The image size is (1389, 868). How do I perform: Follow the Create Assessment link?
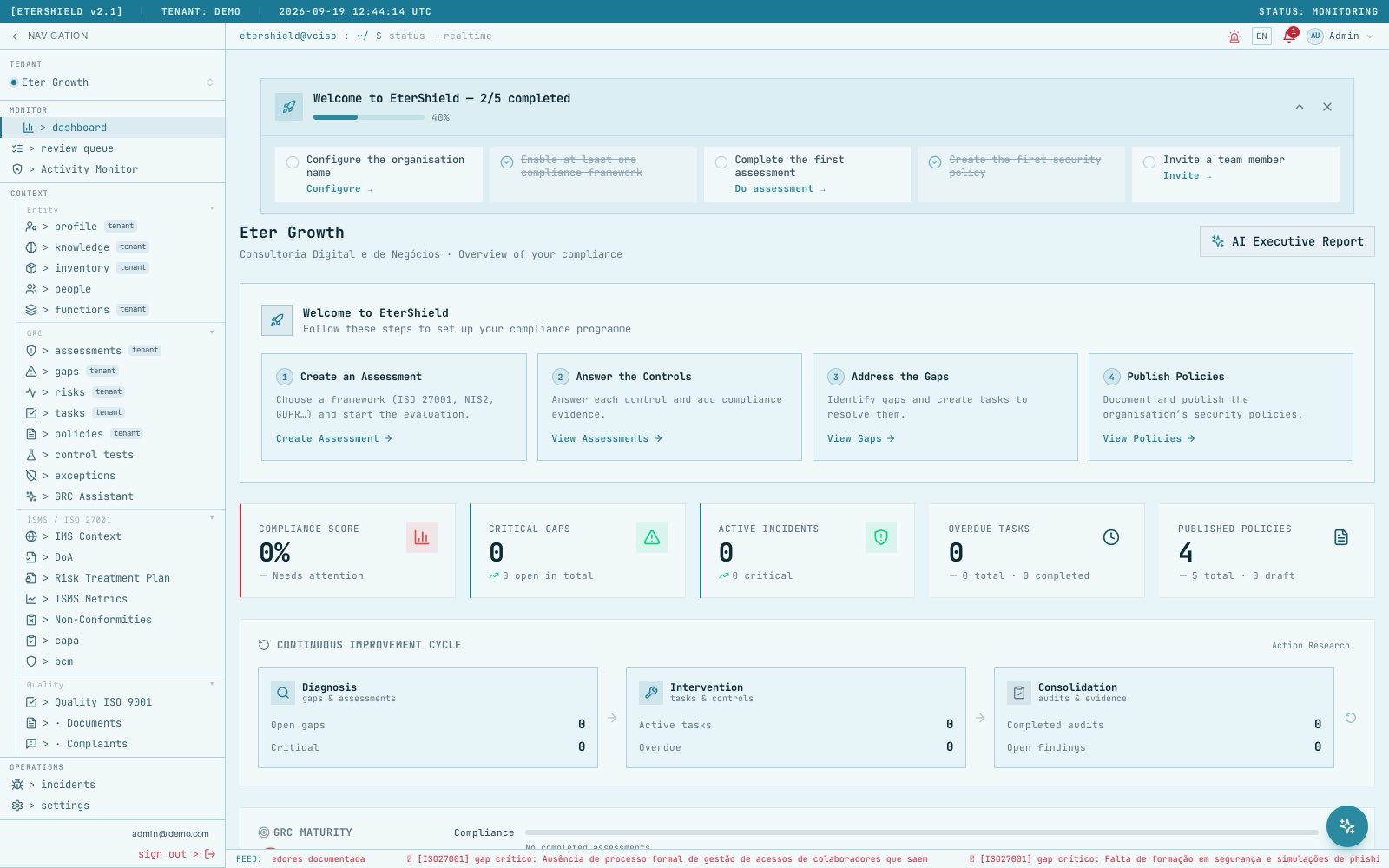pos(334,438)
